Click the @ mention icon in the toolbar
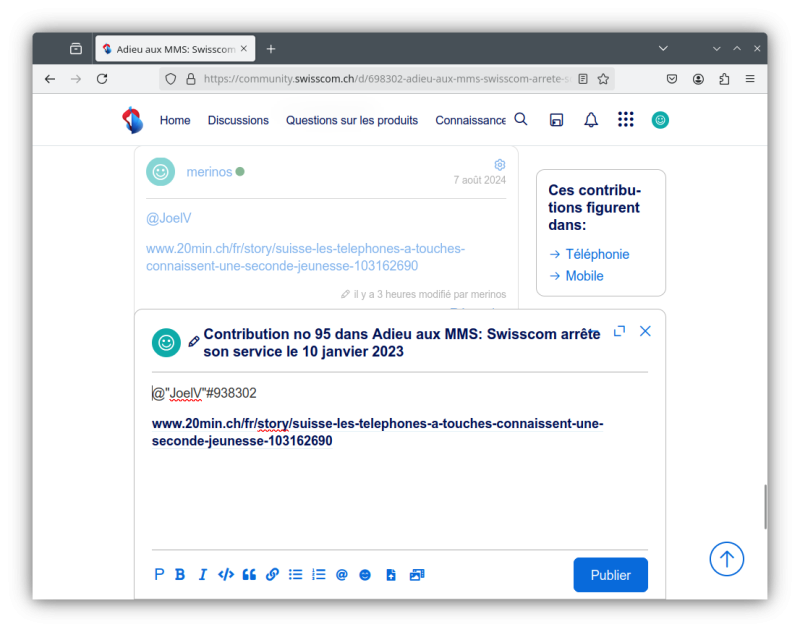Viewport: 800px width, 632px height. pos(342,575)
